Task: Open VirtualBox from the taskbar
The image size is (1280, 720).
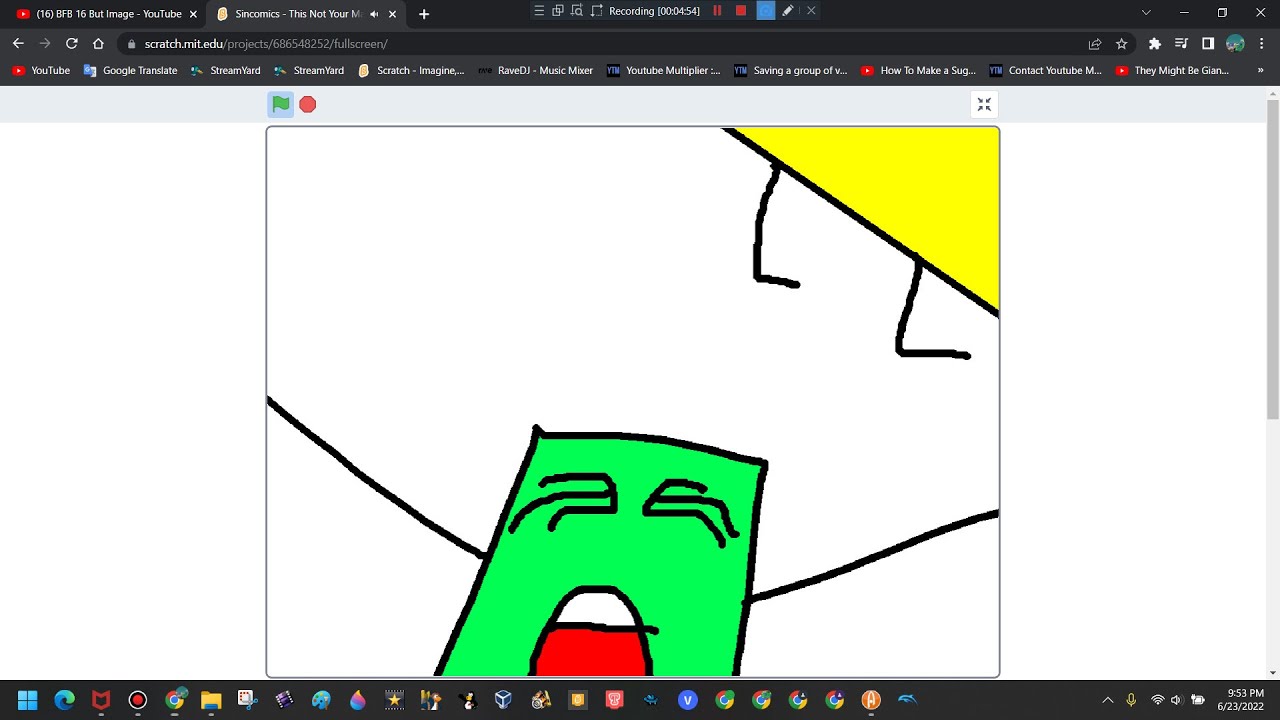Action: [503, 700]
